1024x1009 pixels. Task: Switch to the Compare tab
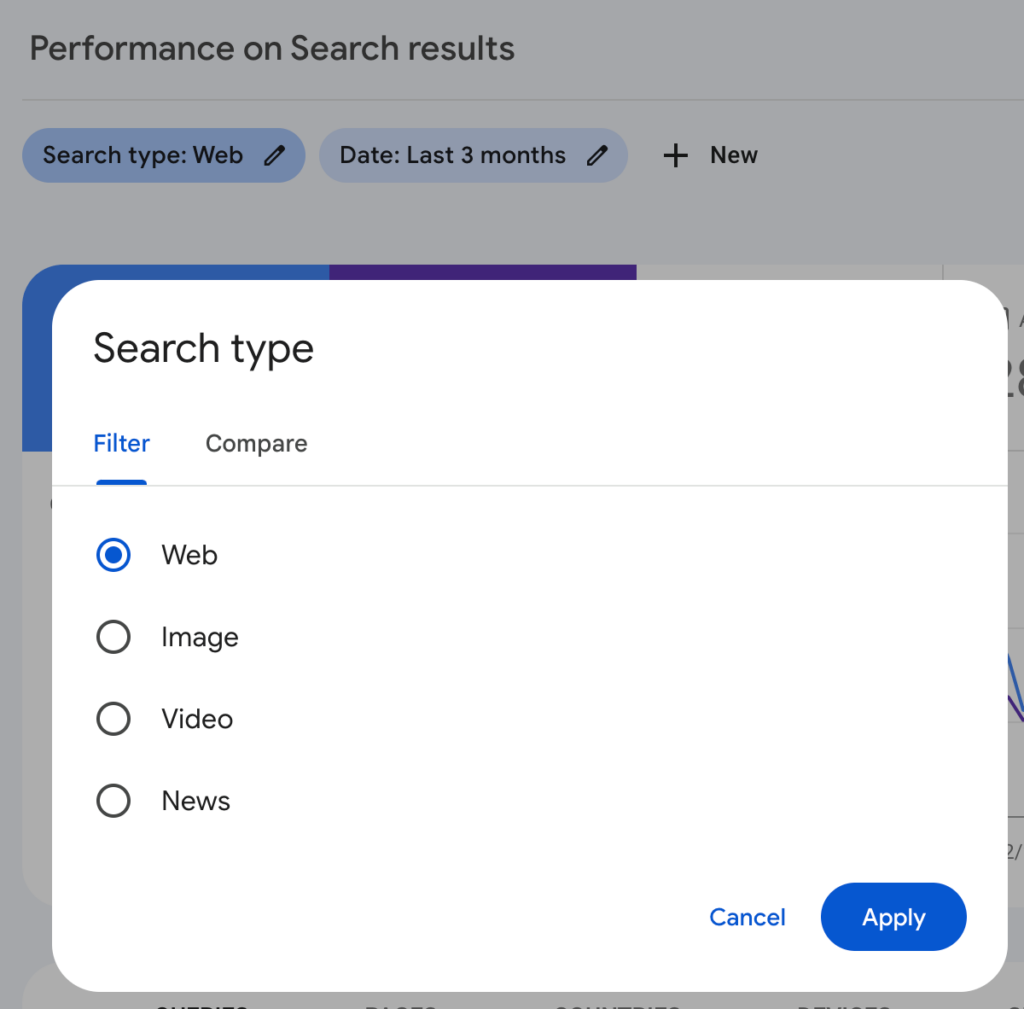tap(256, 444)
